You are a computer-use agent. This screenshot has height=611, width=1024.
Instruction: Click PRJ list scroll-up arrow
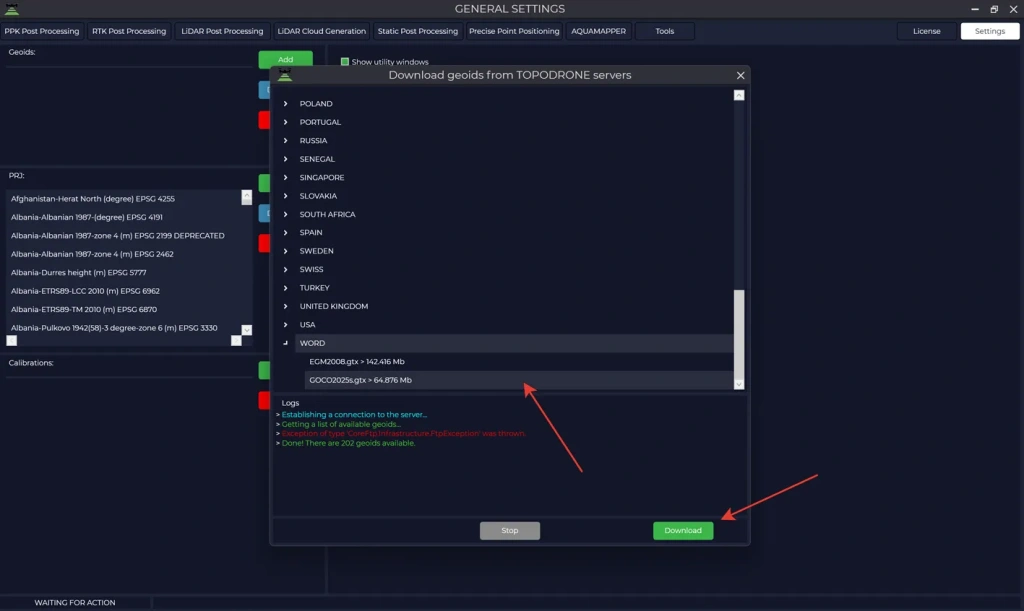tap(247, 198)
